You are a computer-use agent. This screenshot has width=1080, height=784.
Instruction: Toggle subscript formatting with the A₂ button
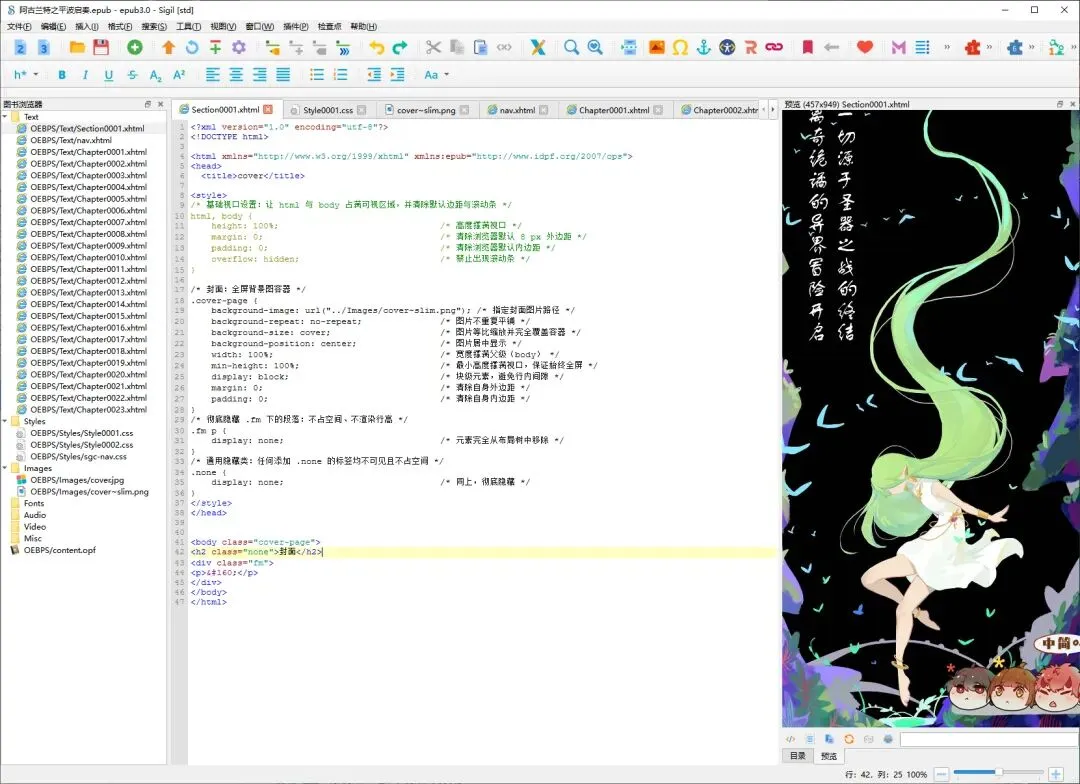156,74
